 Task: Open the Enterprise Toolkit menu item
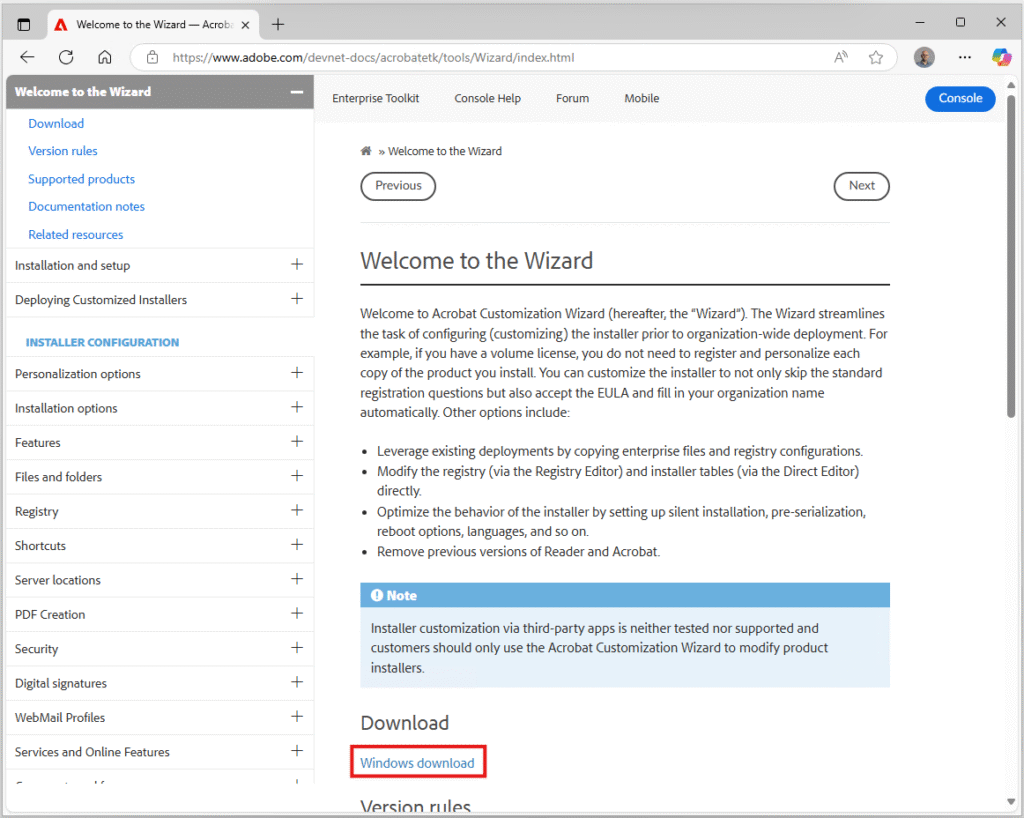point(376,98)
